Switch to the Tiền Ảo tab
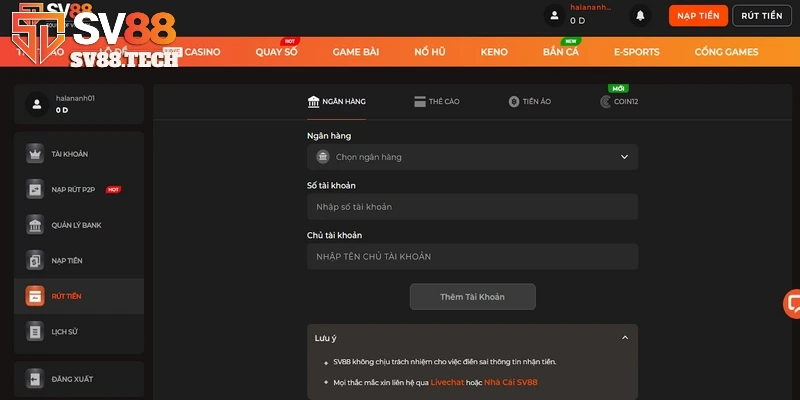This screenshot has height=400, width=800. tap(530, 101)
